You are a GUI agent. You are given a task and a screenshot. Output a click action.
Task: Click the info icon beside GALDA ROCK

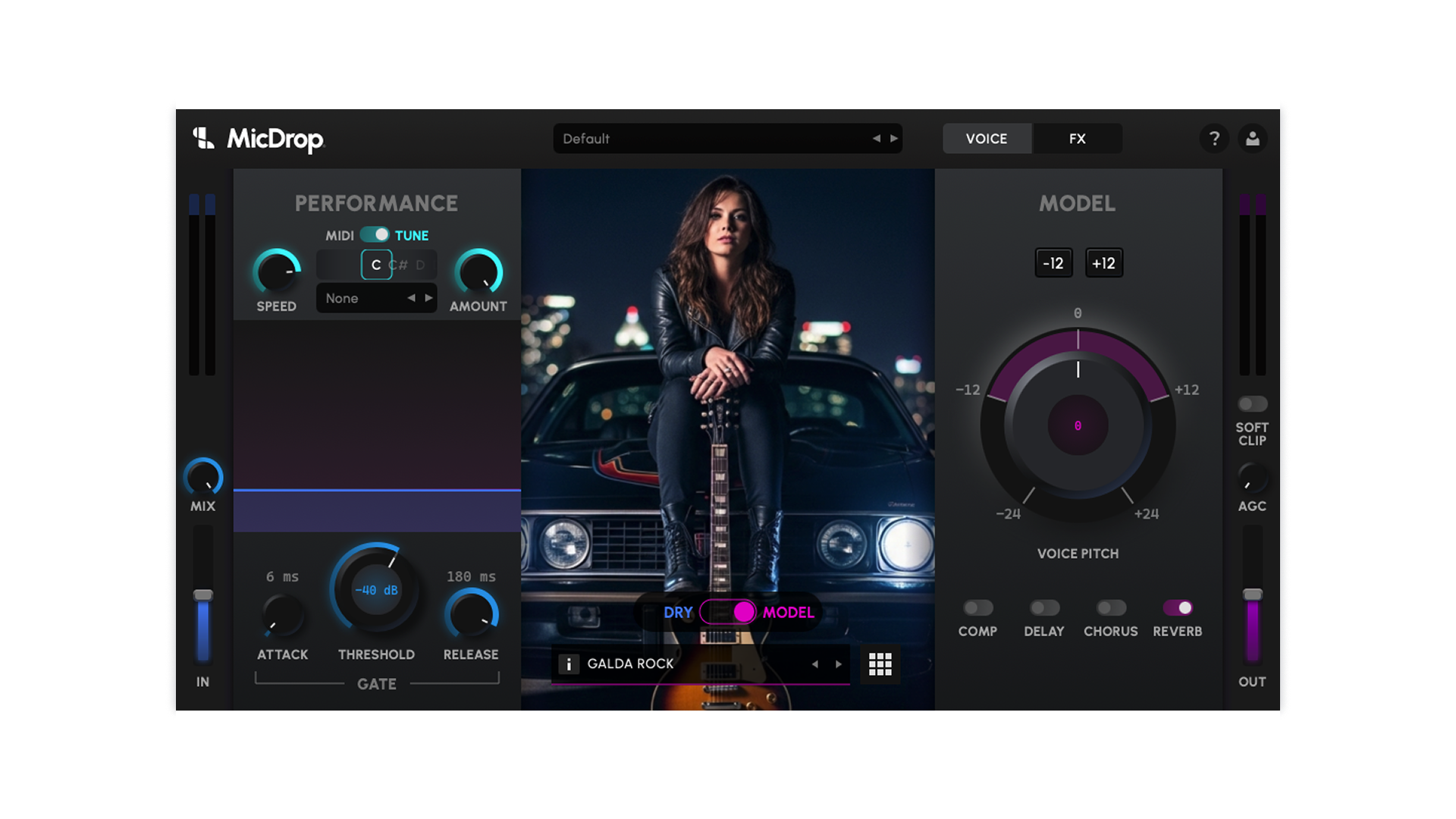[570, 664]
